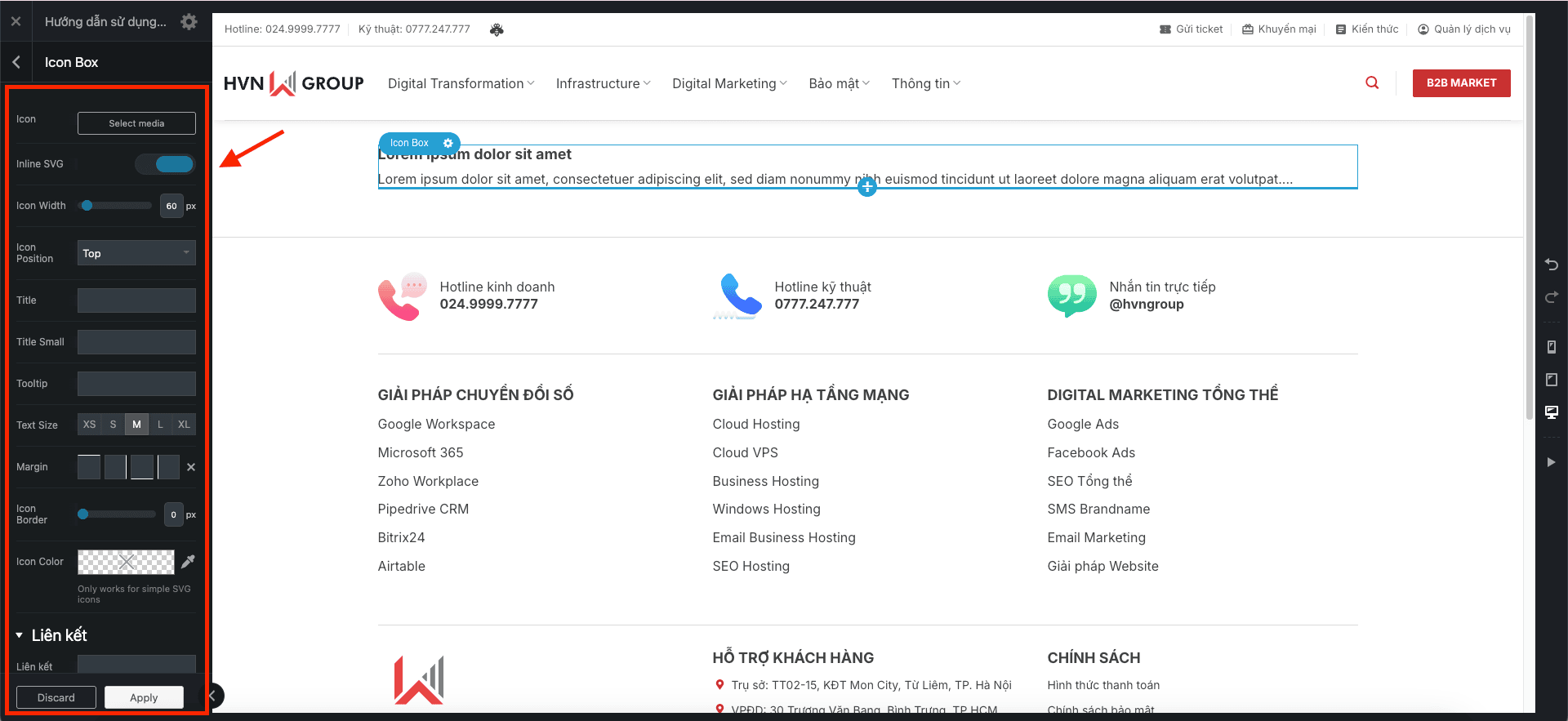The height and width of the screenshot is (721, 1568).
Task: Click the Icon Box element options gear
Action: coord(448,143)
